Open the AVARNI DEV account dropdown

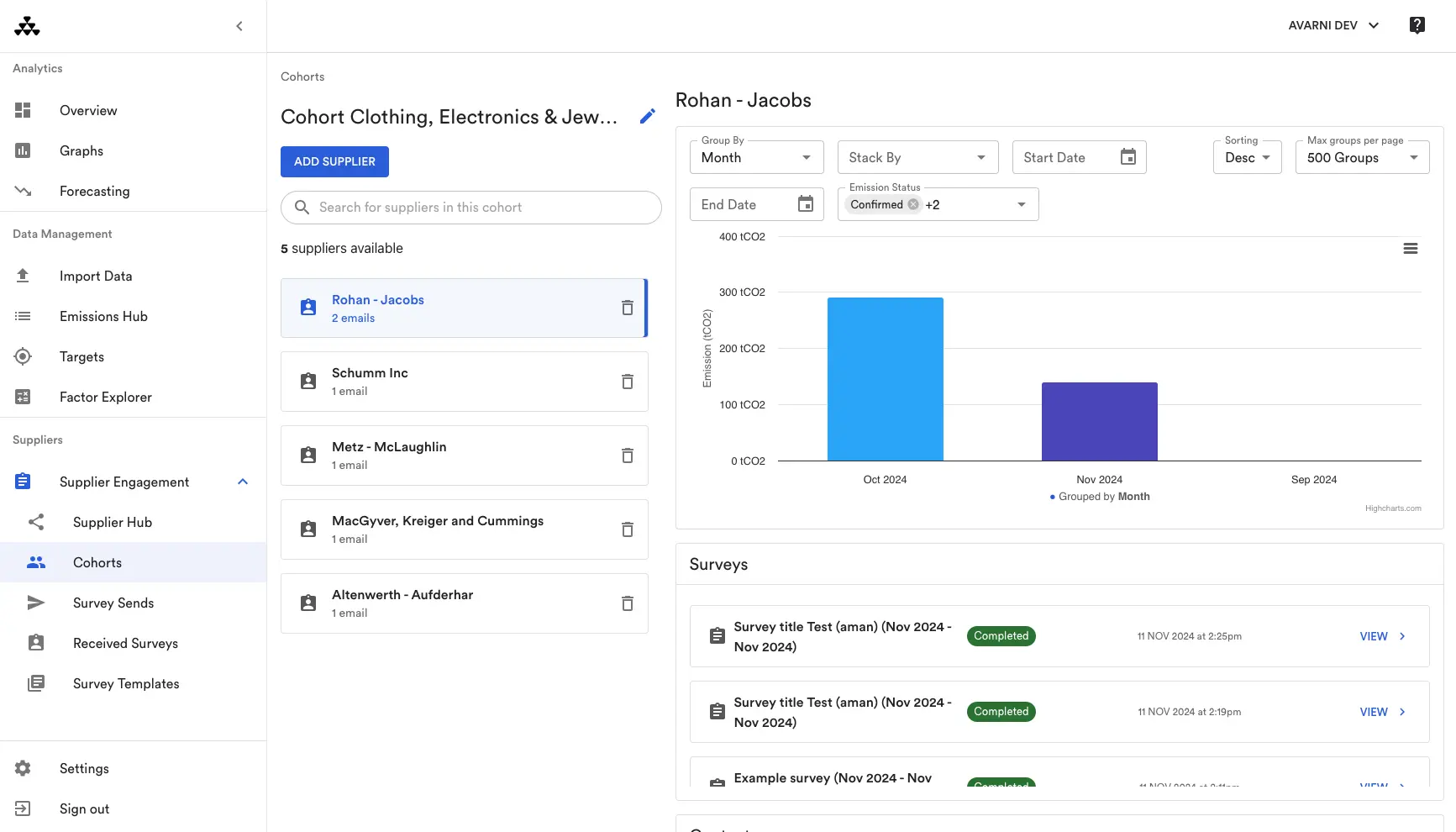click(1333, 25)
